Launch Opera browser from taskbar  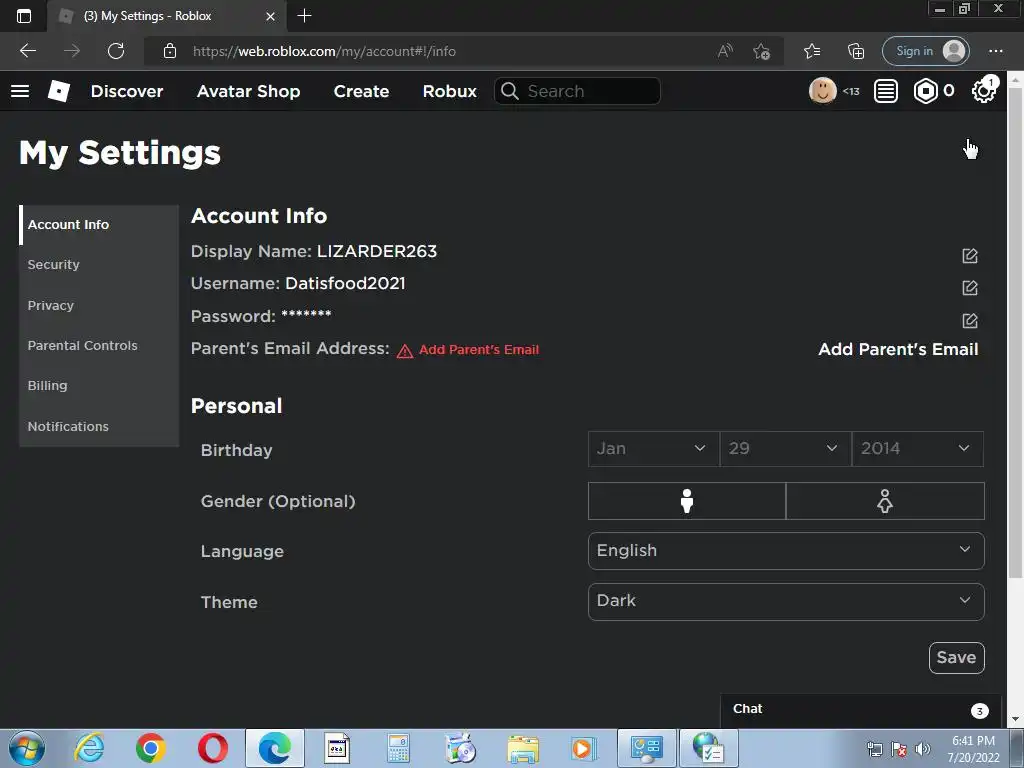(x=213, y=748)
